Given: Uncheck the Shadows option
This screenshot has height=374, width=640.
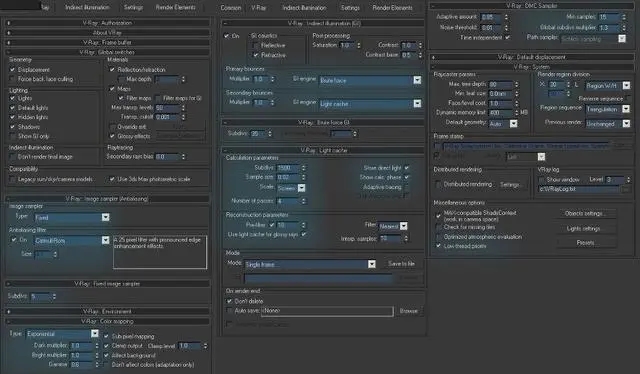Looking at the screenshot, I should pyautogui.click(x=13, y=127).
